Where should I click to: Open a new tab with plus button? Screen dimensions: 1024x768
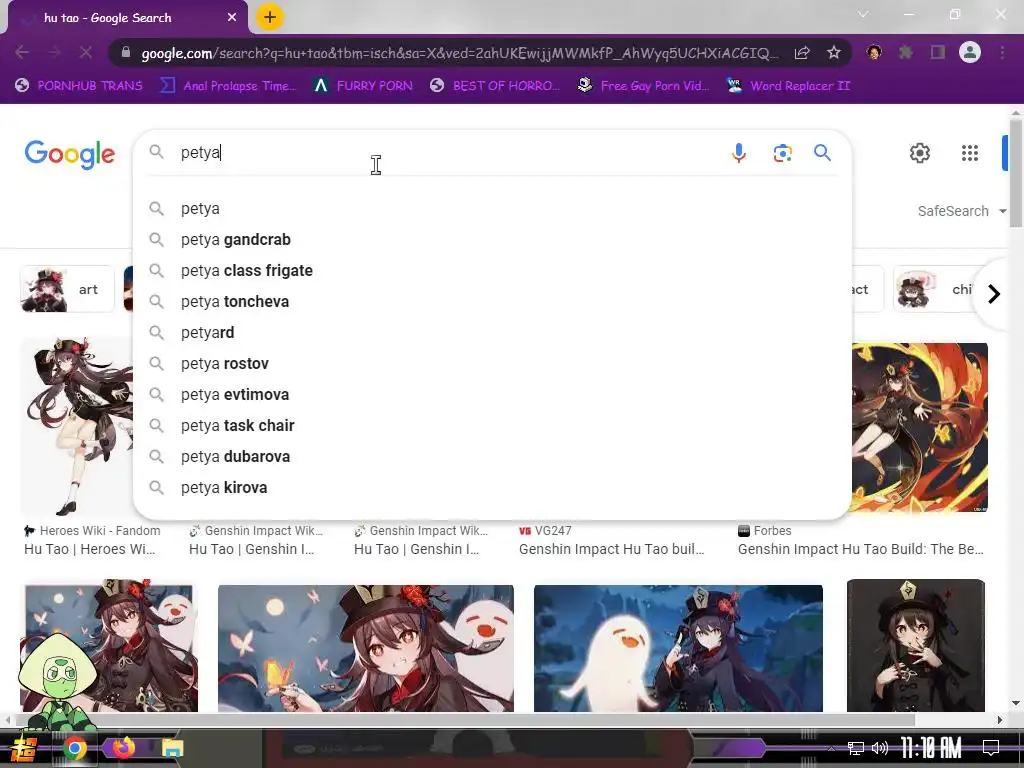click(x=270, y=17)
